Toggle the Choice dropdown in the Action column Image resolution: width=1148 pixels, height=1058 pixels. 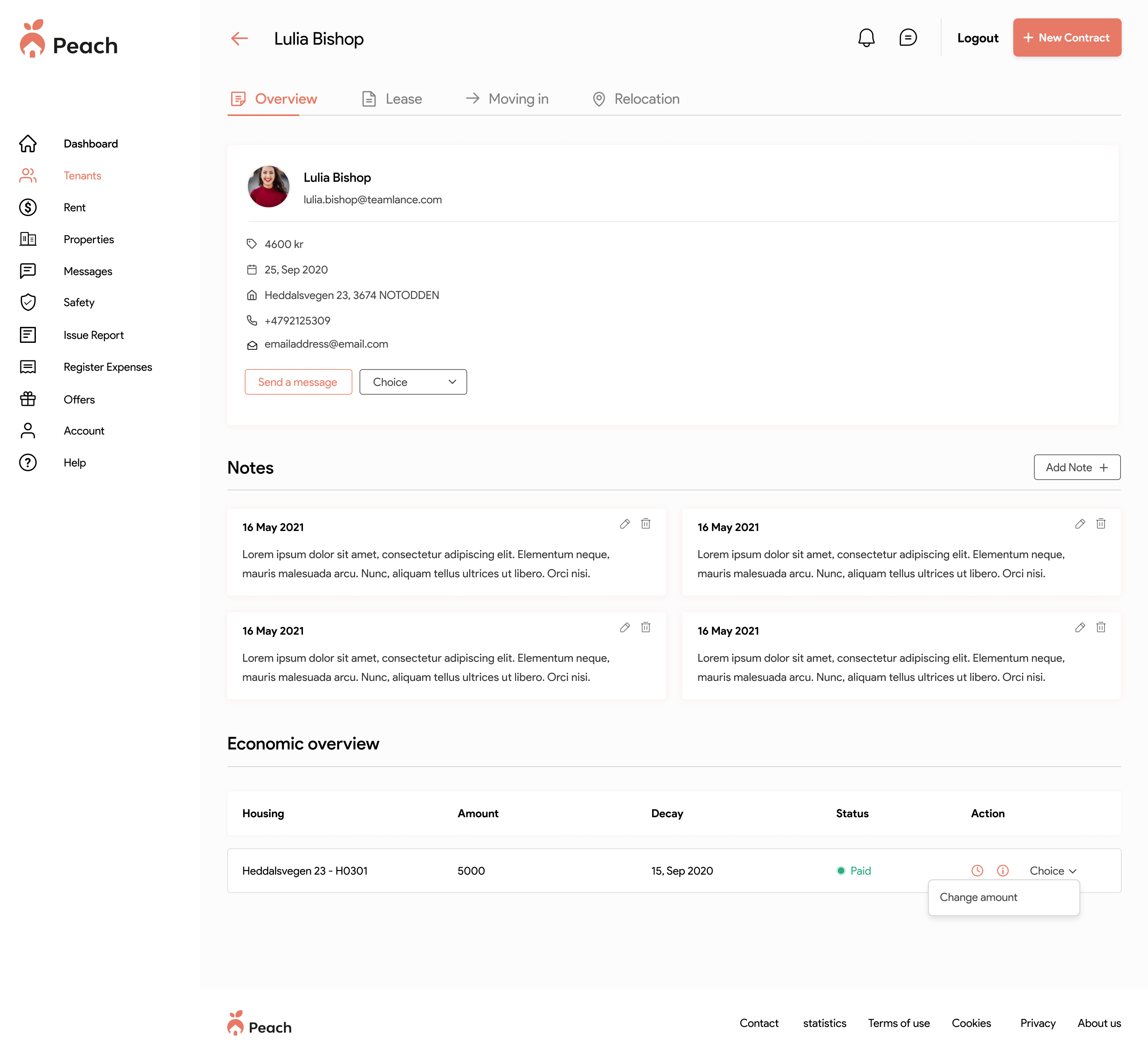coord(1052,871)
